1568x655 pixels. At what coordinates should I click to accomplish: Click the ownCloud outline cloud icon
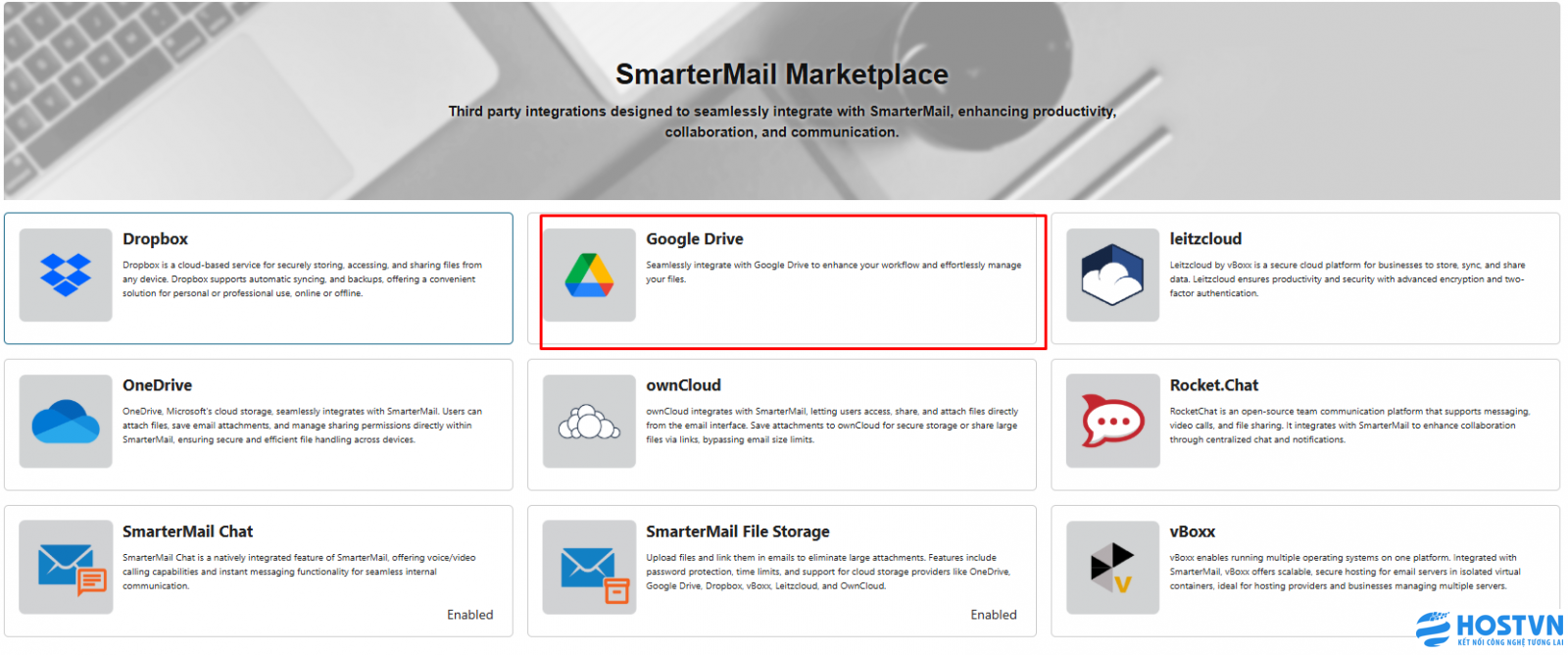(589, 422)
